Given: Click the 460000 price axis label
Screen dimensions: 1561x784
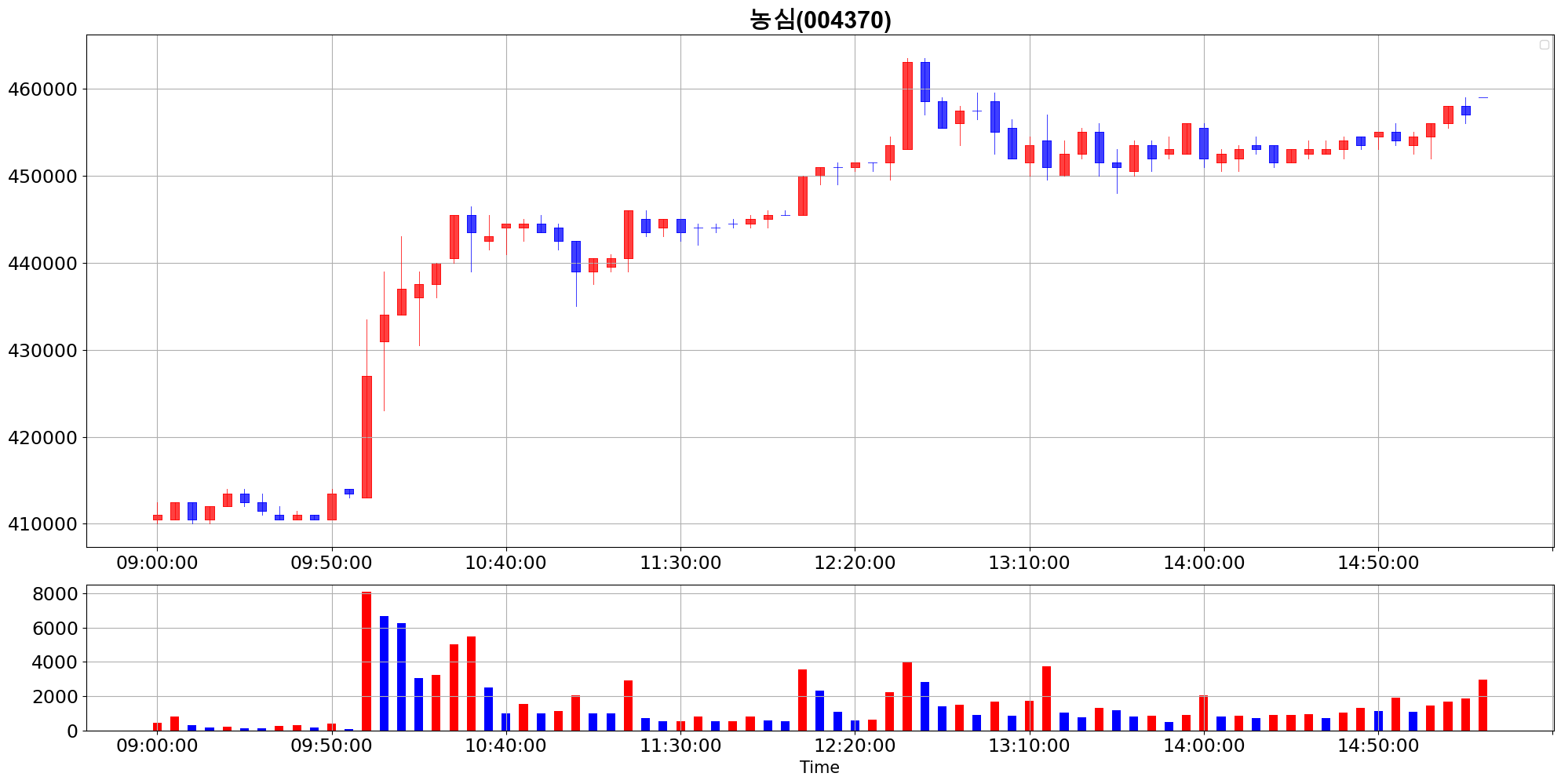Looking at the screenshot, I should tap(42, 89).
